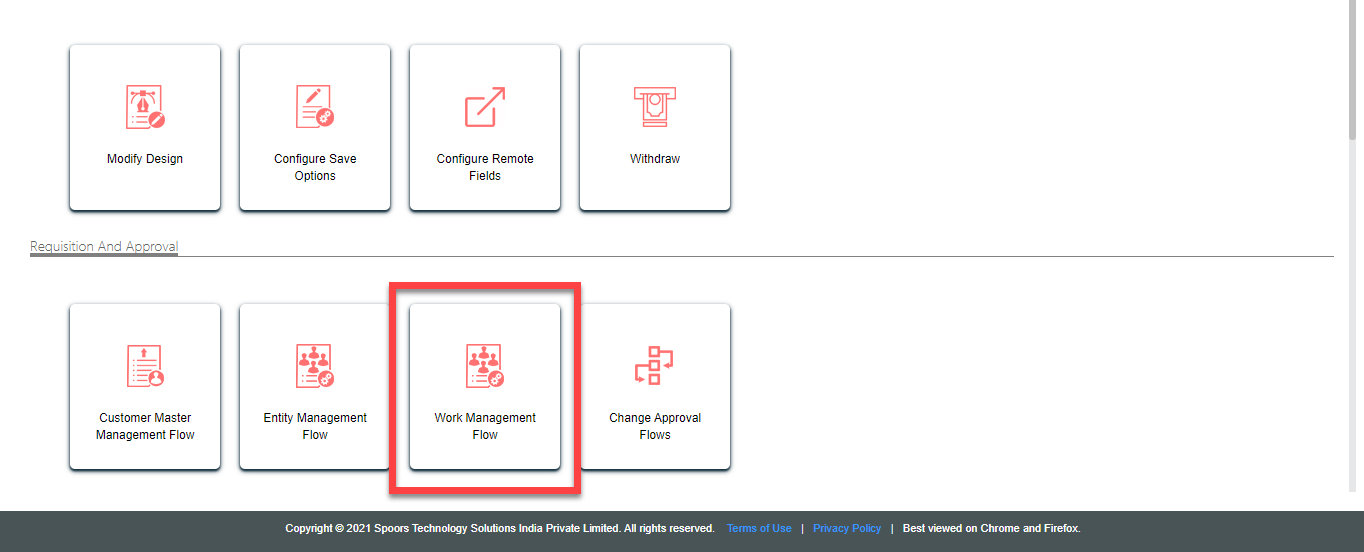Viewport: 1364px width, 552px height.
Task: Open Customer Master Management Flow label
Action: 145,426
